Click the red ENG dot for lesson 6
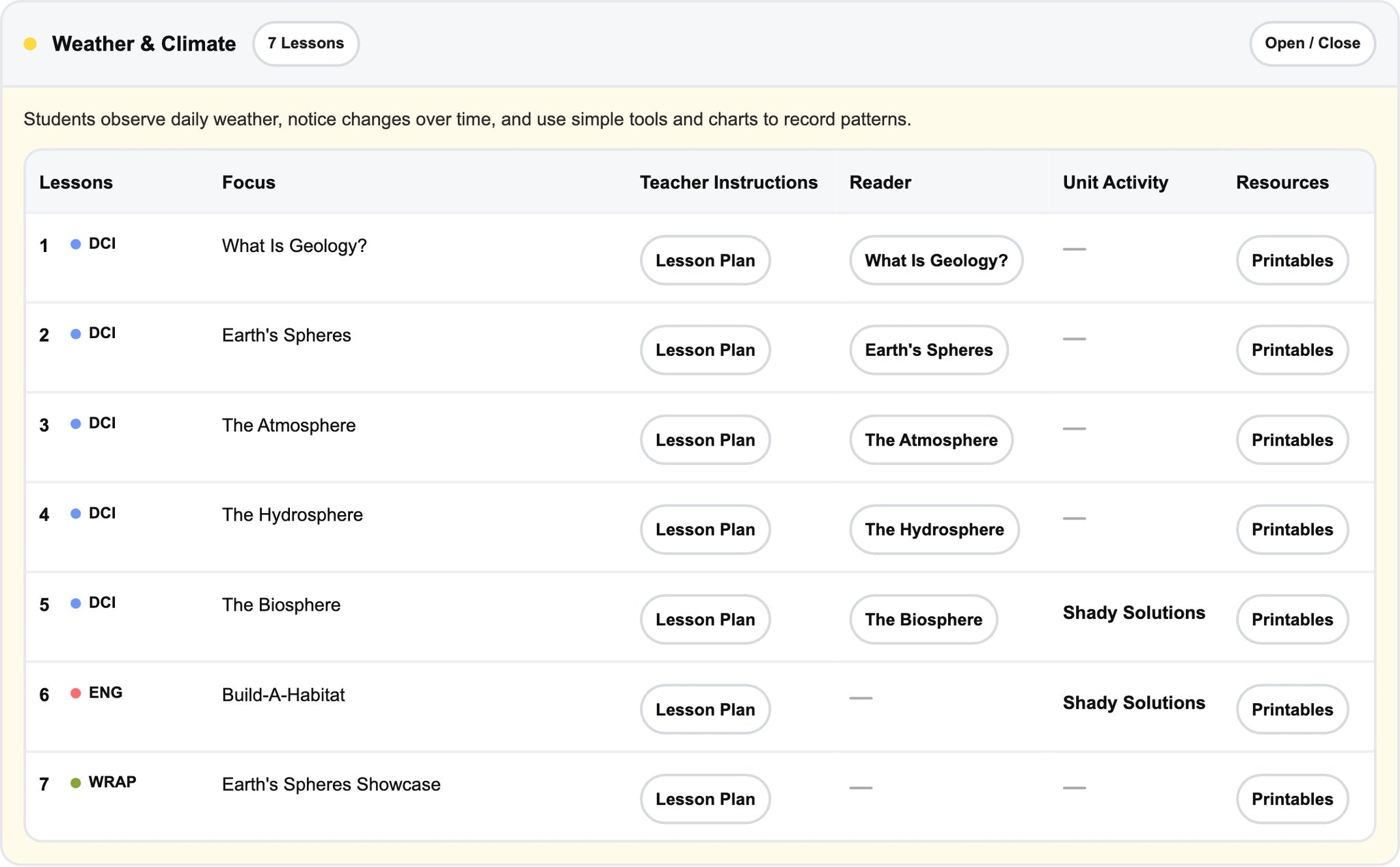The height and width of the screenshot is (867, 1400). (76, 693)
